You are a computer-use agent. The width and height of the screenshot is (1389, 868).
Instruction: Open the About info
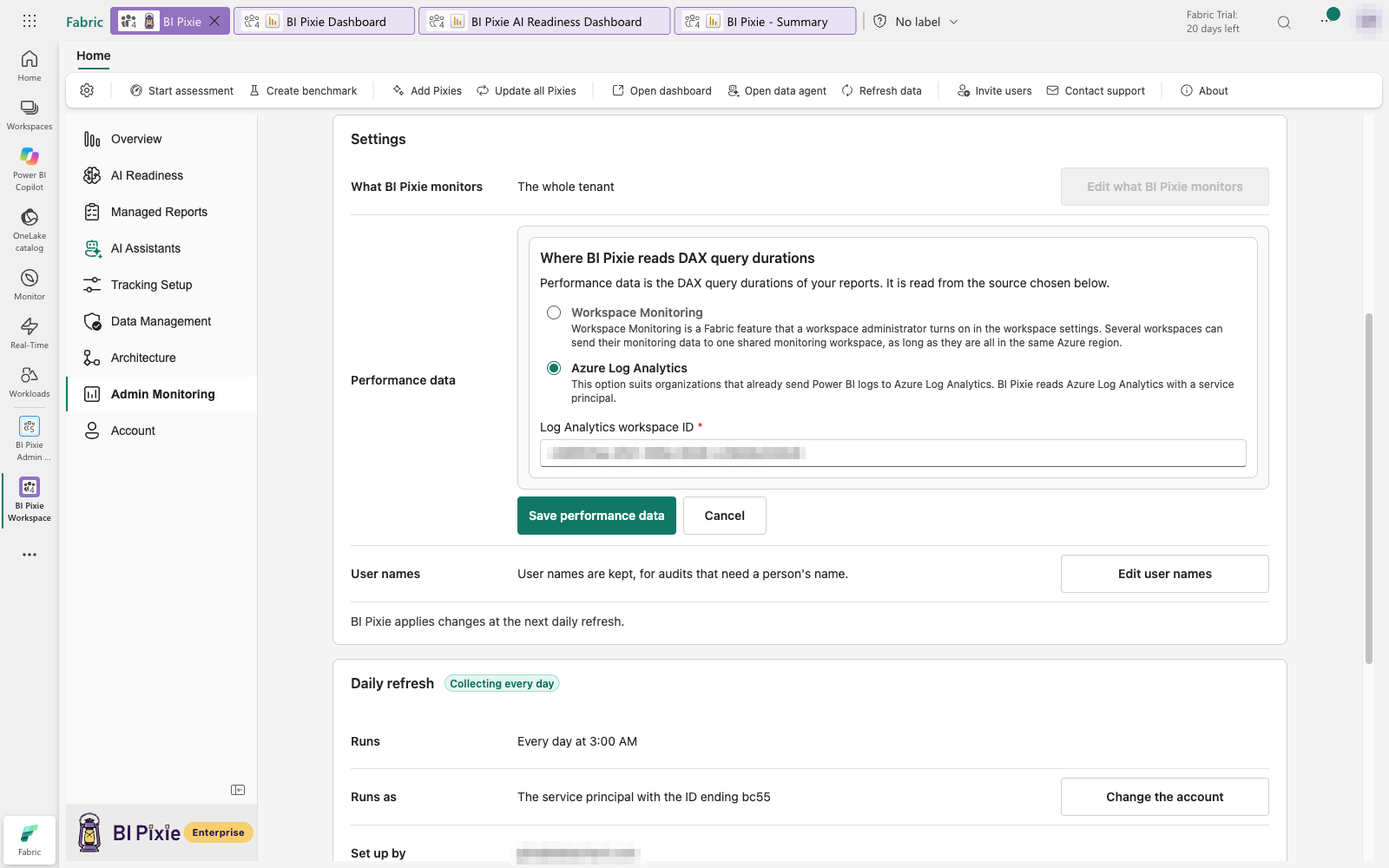tap(1204, 90)
